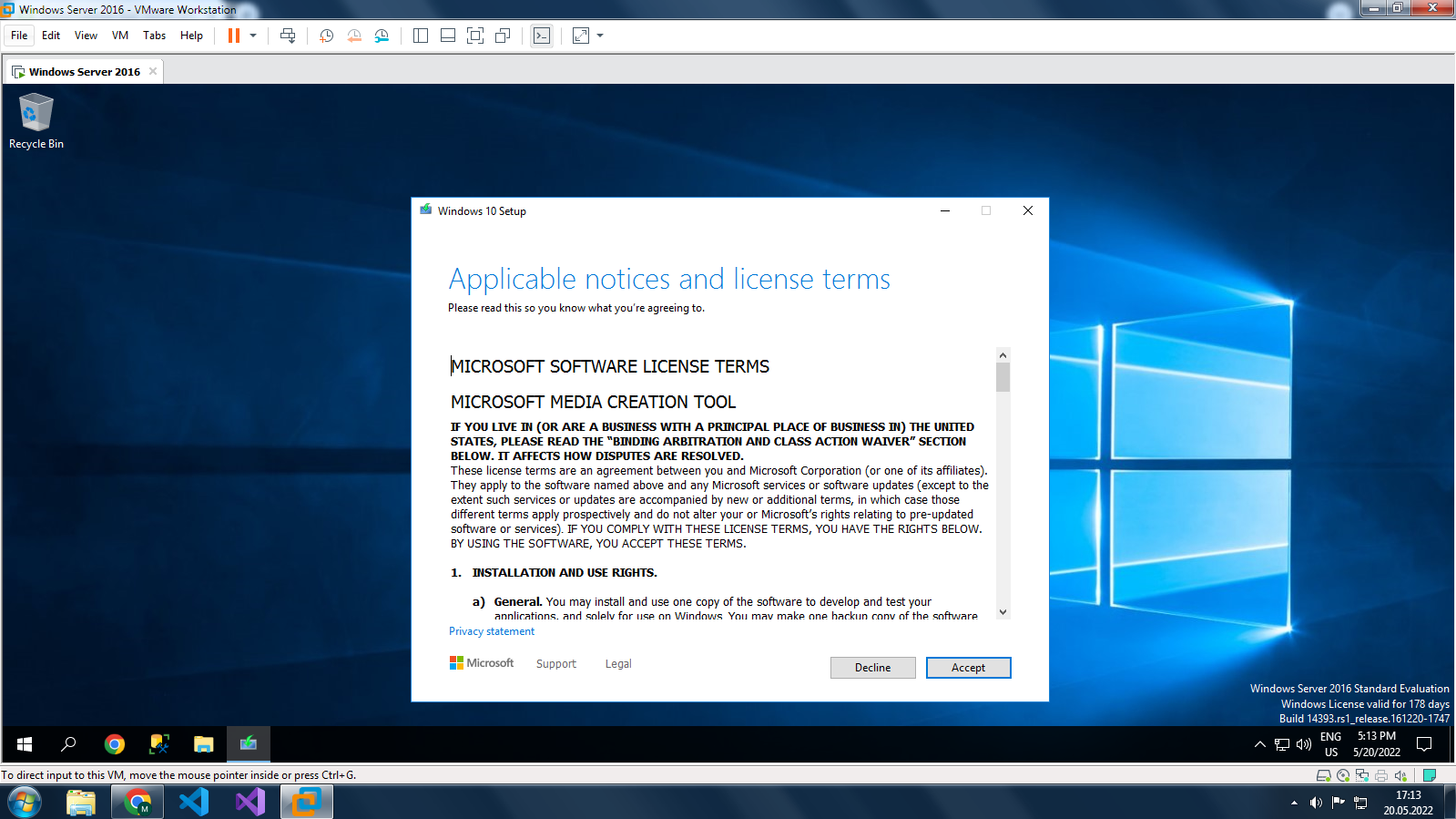
Task: Open Windows Explorer in the host taskbar
Action: 81,803
